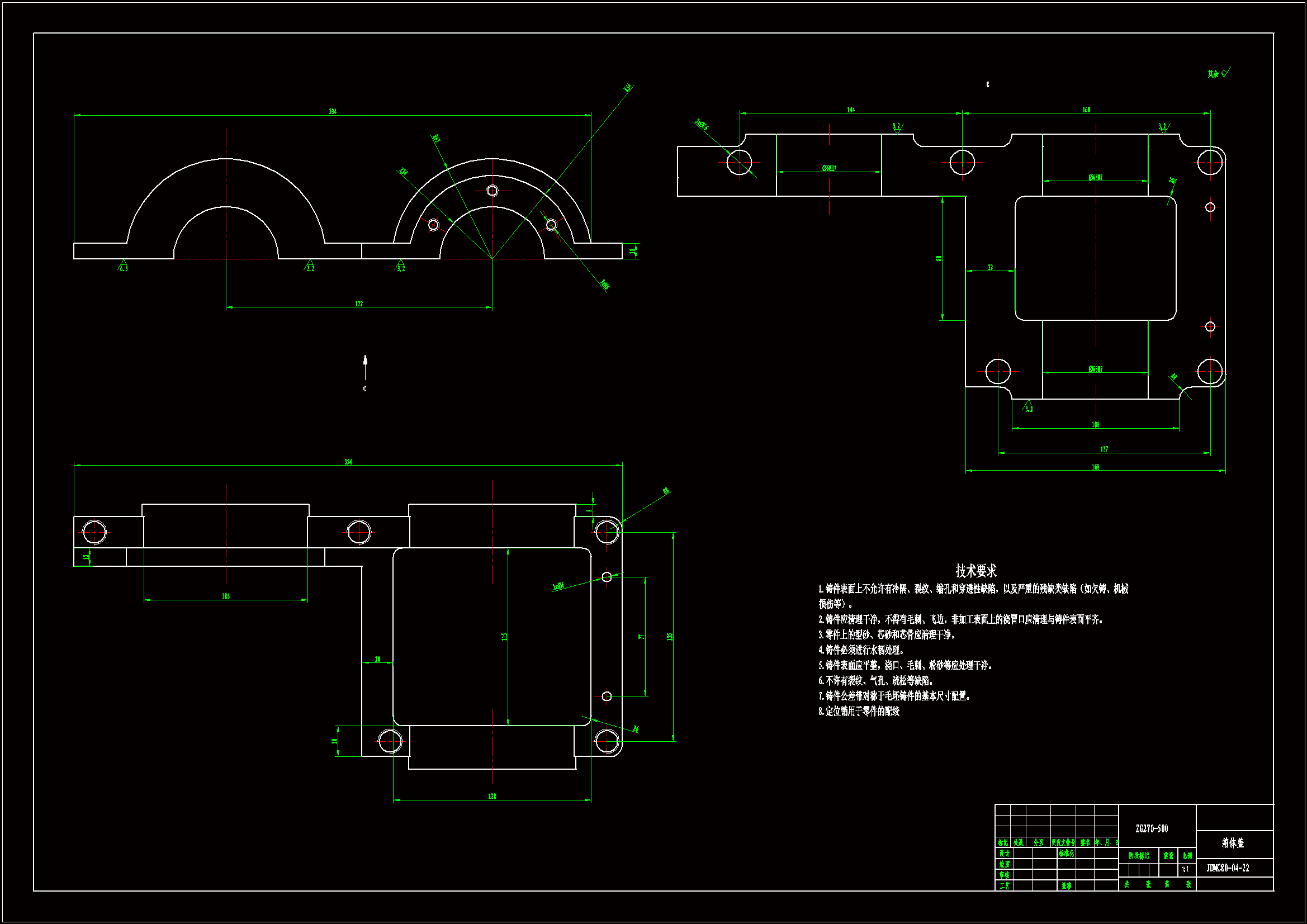
Task: Click the 144 dimension in the C view
Action: [850, 110]
